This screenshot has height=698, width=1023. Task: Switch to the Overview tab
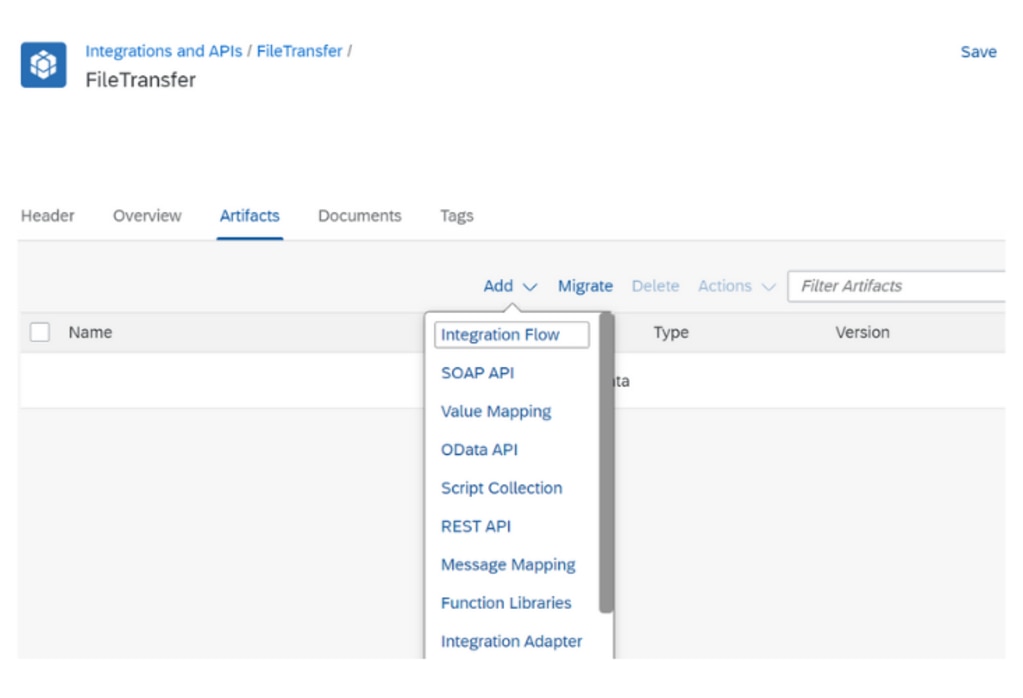(147, 216)
